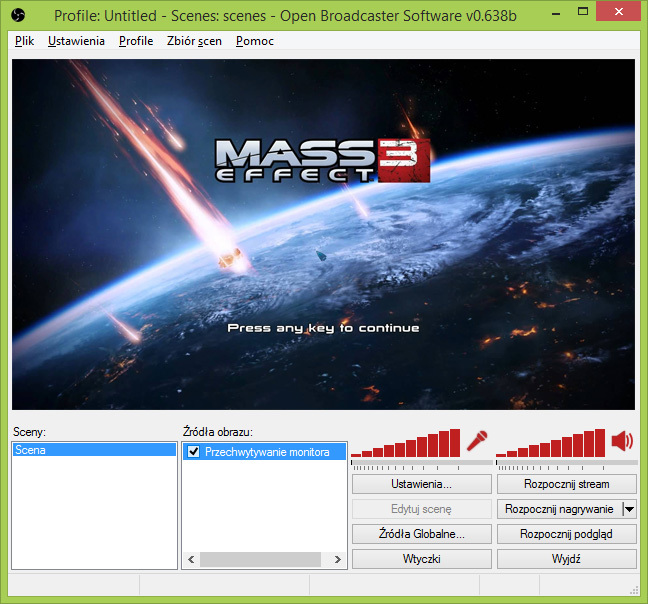The width and height of the screenshot is (648, 604).
Task: Maximize the OBS window
Action: 583,12
